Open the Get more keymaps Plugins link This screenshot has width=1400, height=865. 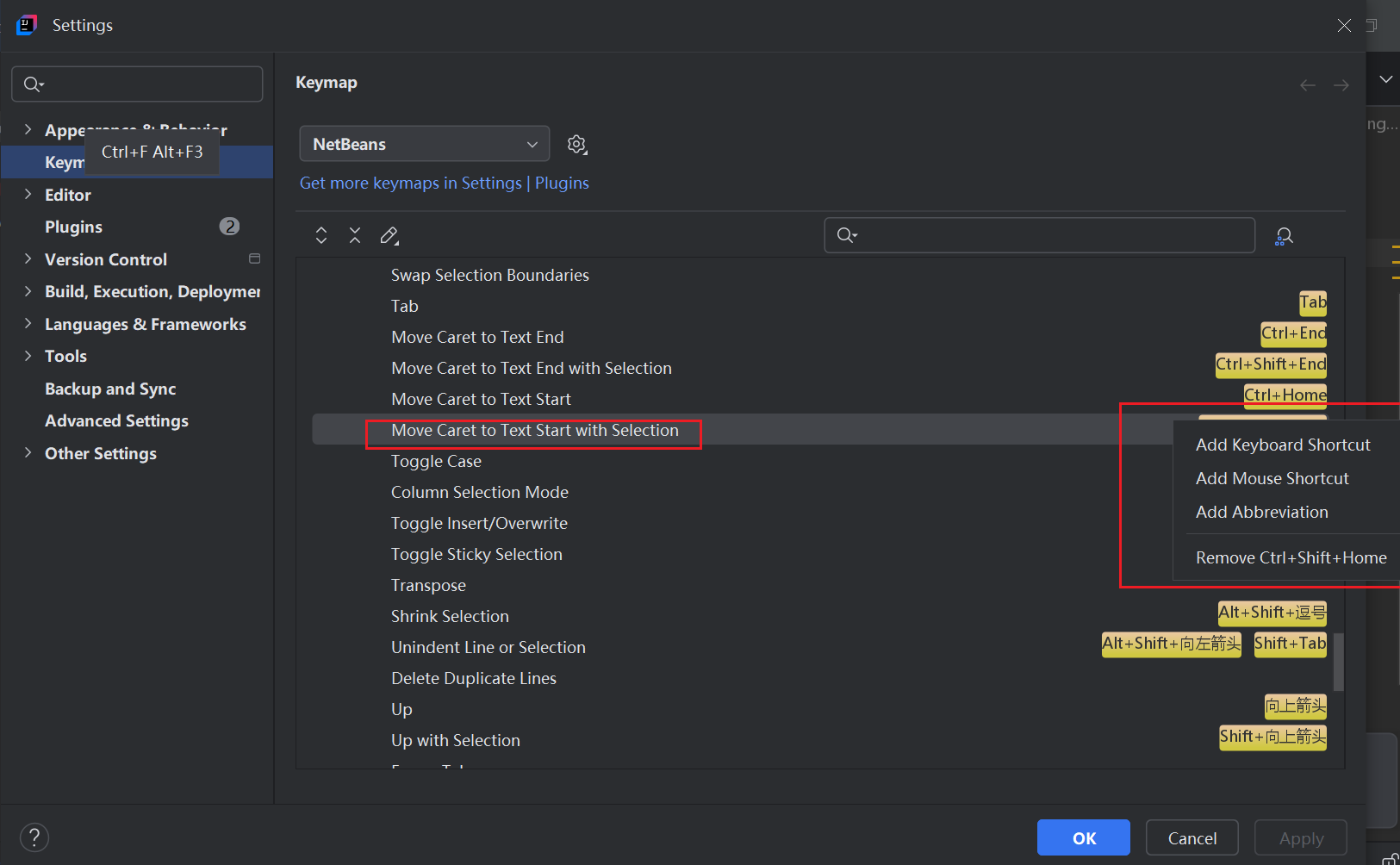click(445, 183)
